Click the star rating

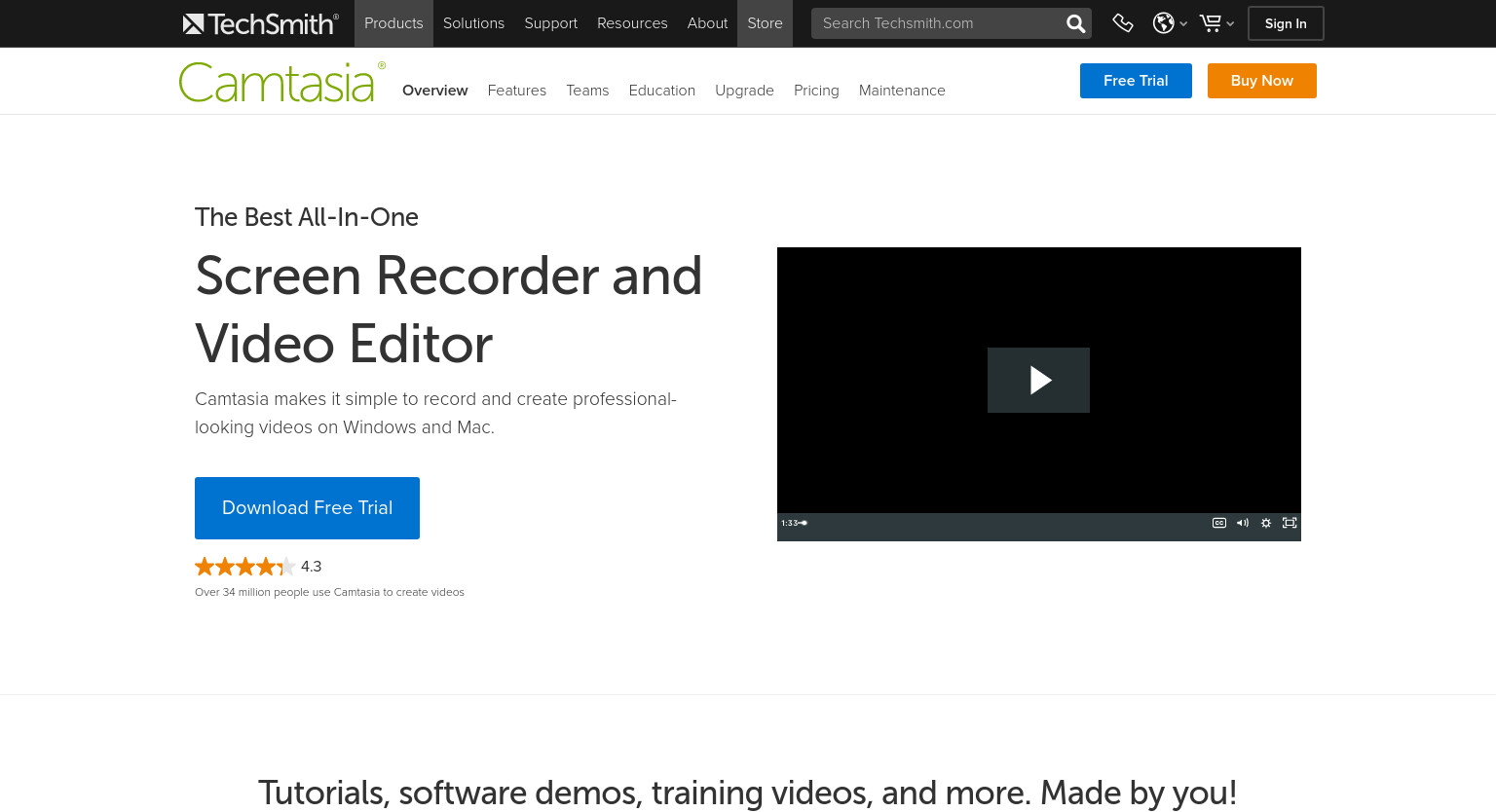tap(244, 567)
